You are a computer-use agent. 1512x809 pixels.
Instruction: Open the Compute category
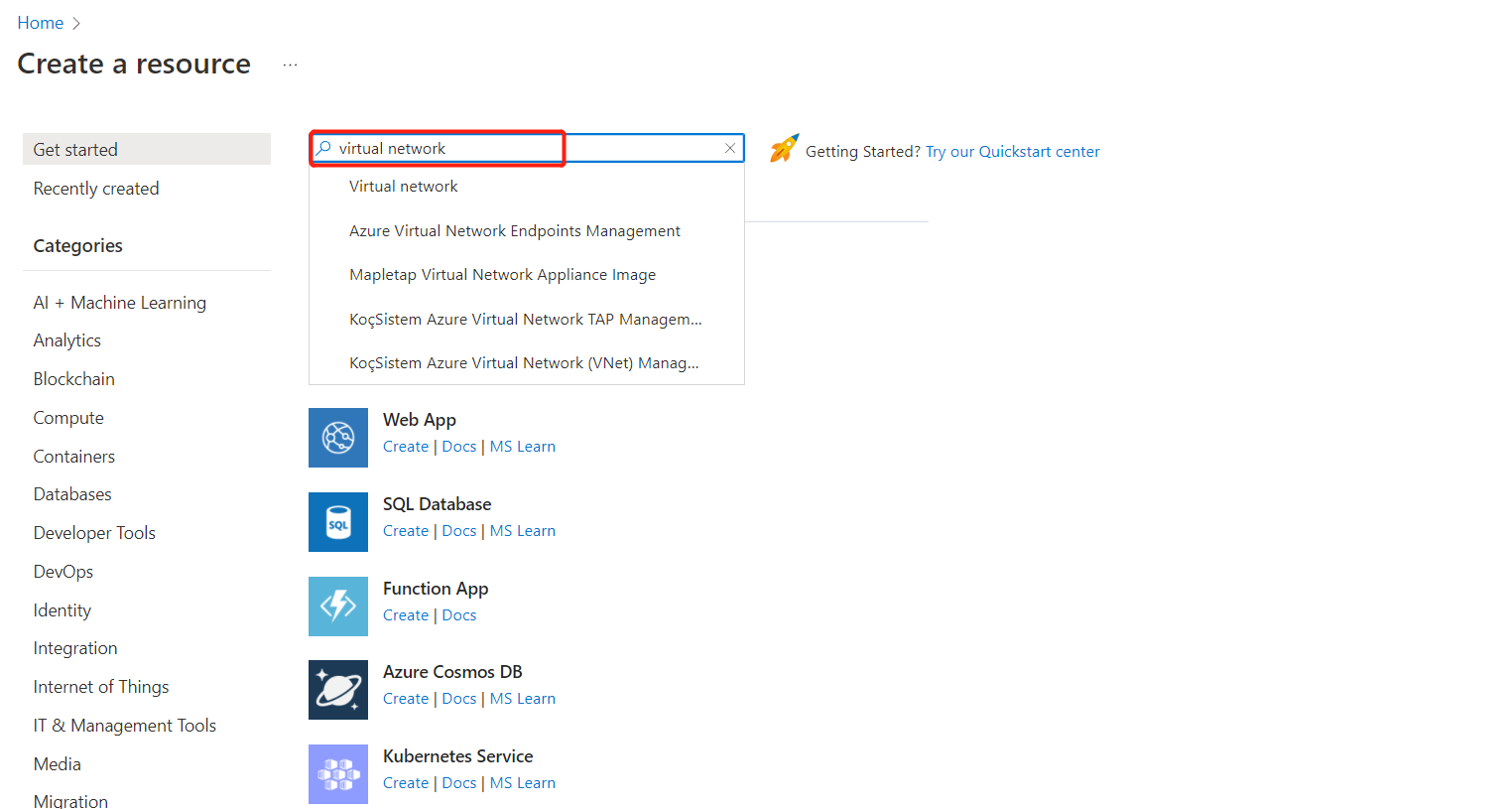pos(68,418)
